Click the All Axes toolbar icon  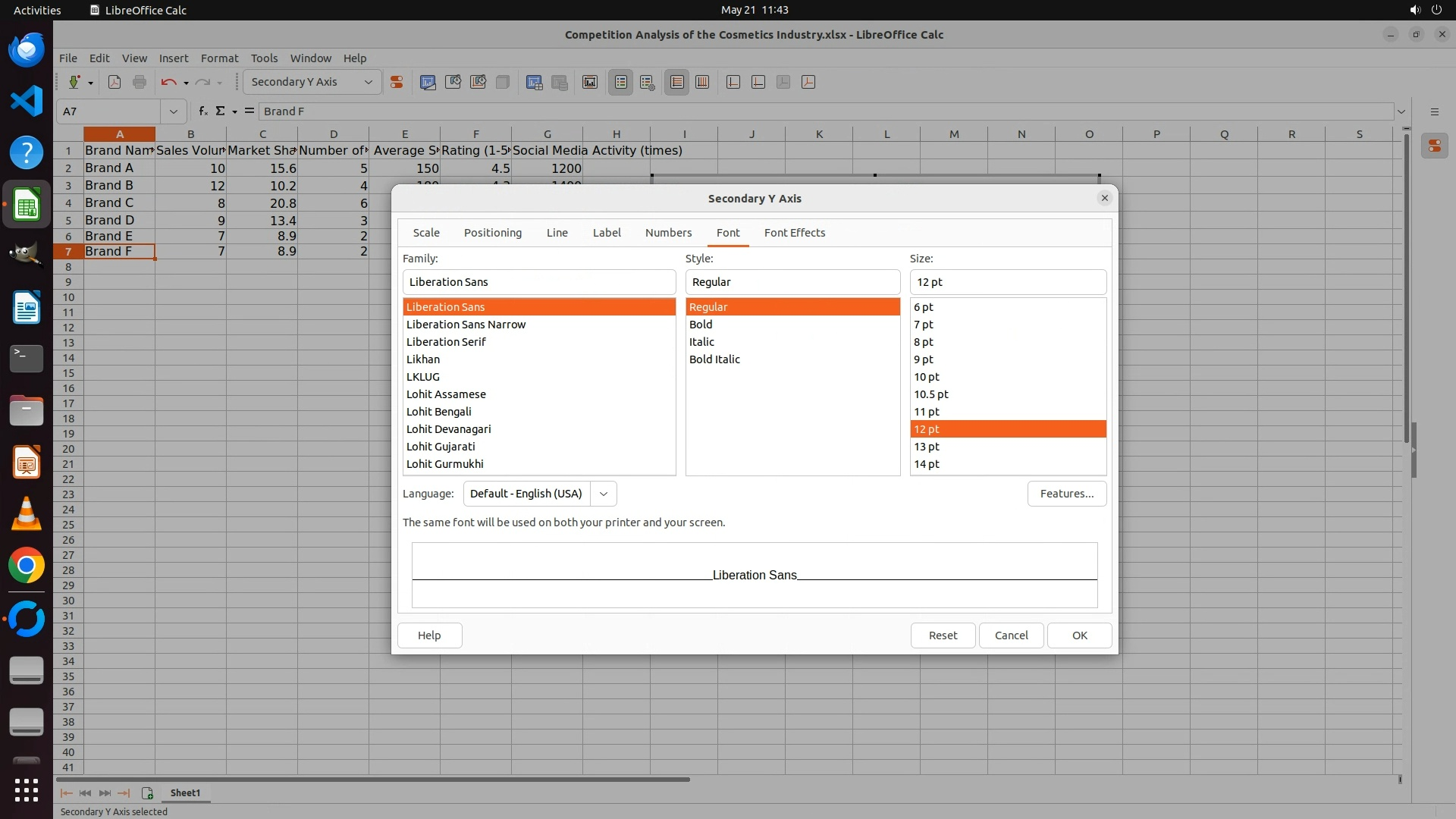pyautogui.click(x=808, y=82)
